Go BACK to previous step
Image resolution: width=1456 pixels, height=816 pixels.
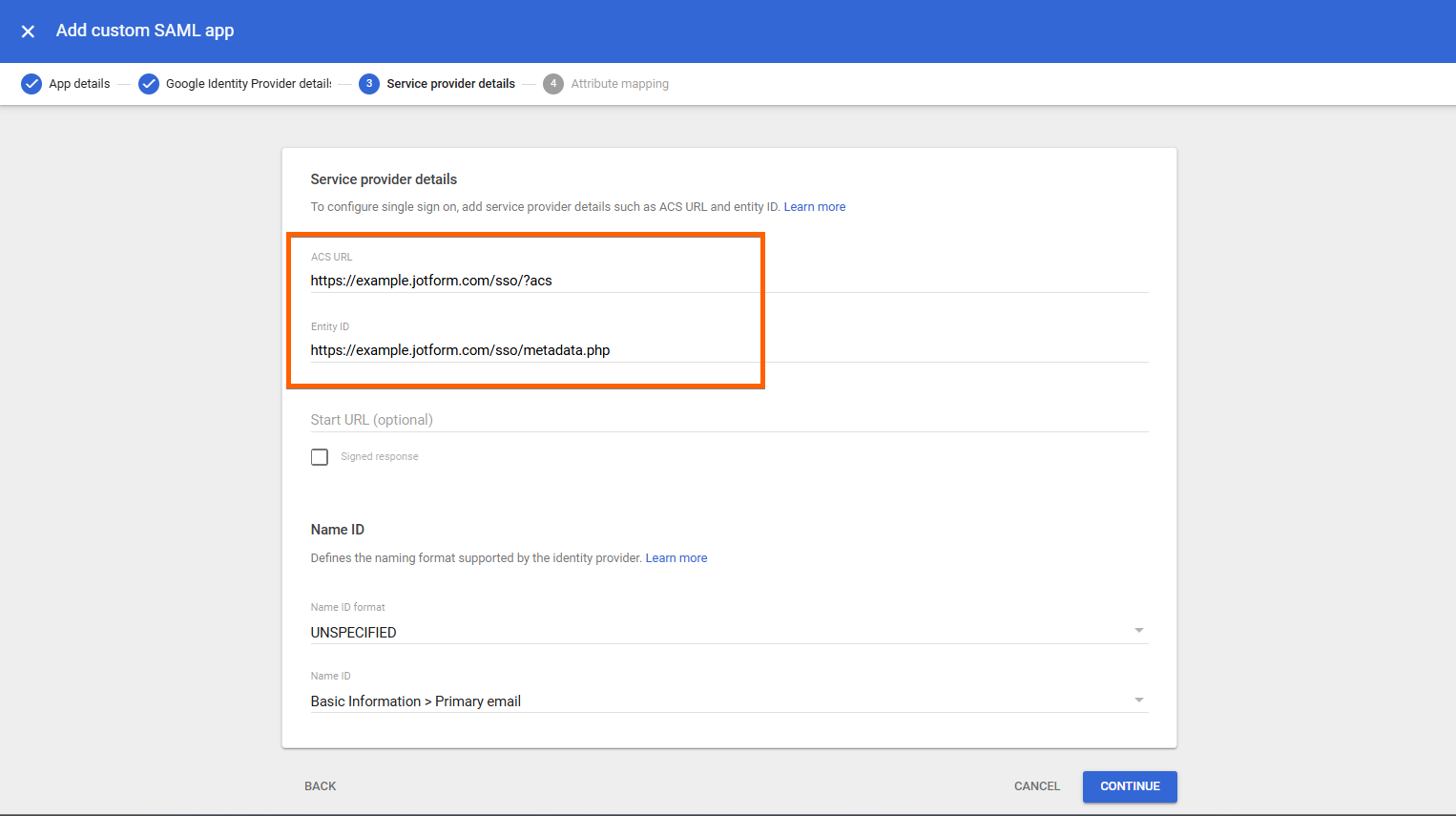[x=321, y=786]
